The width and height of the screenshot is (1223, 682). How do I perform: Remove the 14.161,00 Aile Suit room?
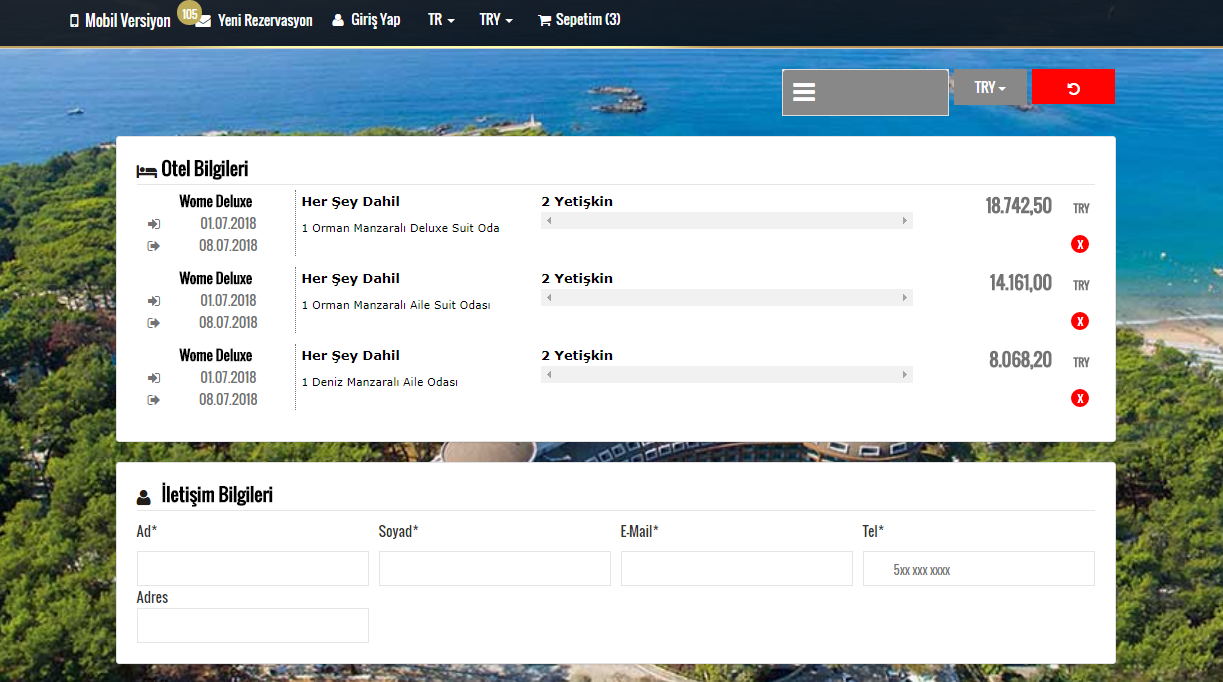click(1079, 321)
